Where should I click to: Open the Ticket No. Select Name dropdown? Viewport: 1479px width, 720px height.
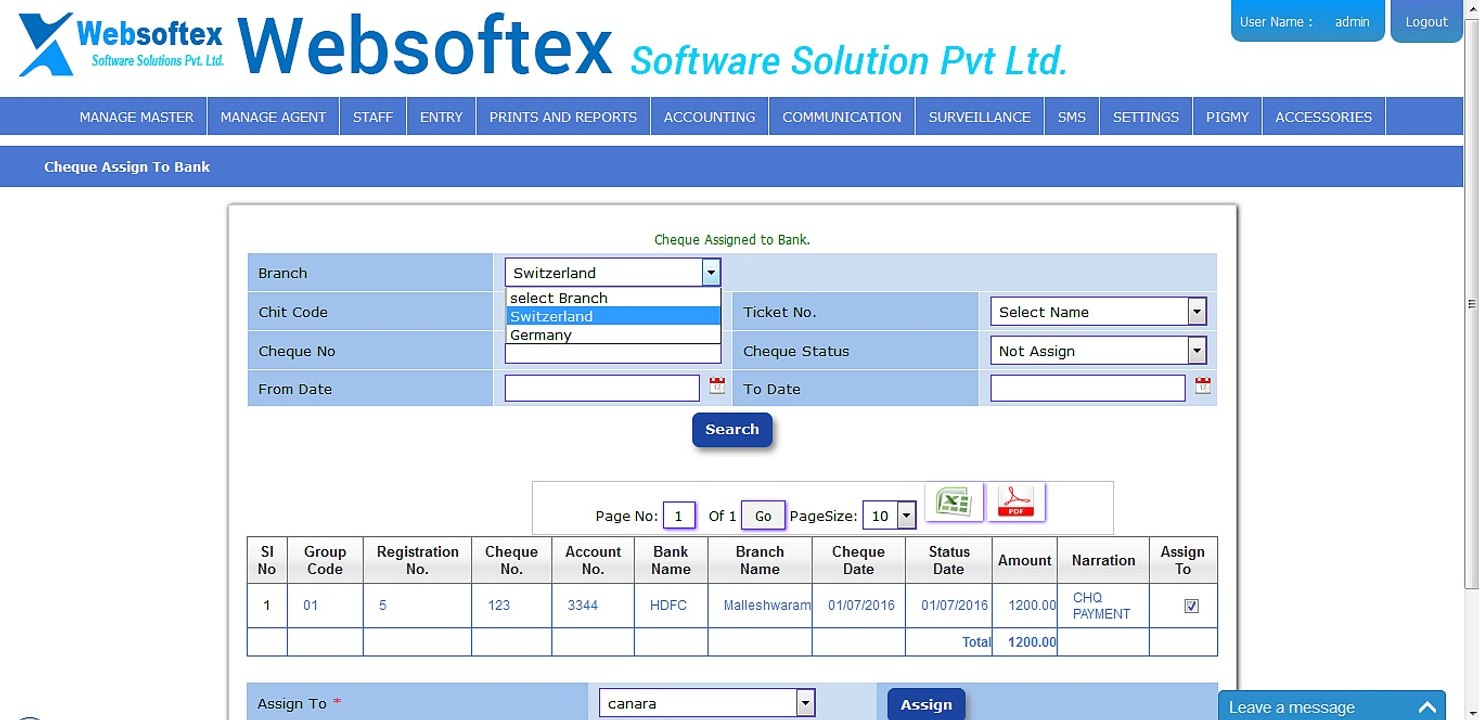click(x=1098, y=312)
